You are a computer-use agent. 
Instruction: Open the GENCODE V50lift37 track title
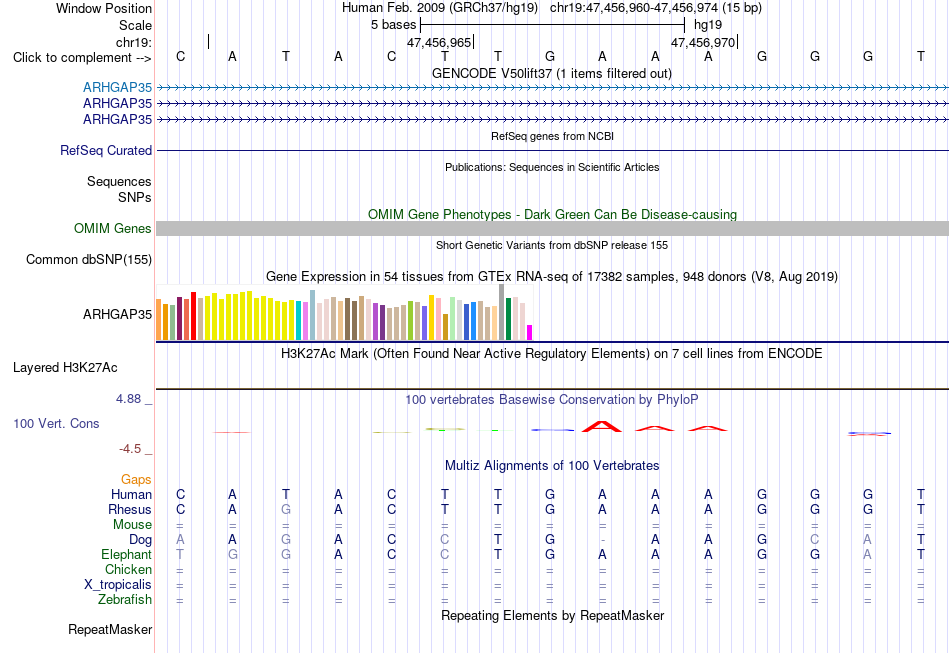[x=552, y=73]
